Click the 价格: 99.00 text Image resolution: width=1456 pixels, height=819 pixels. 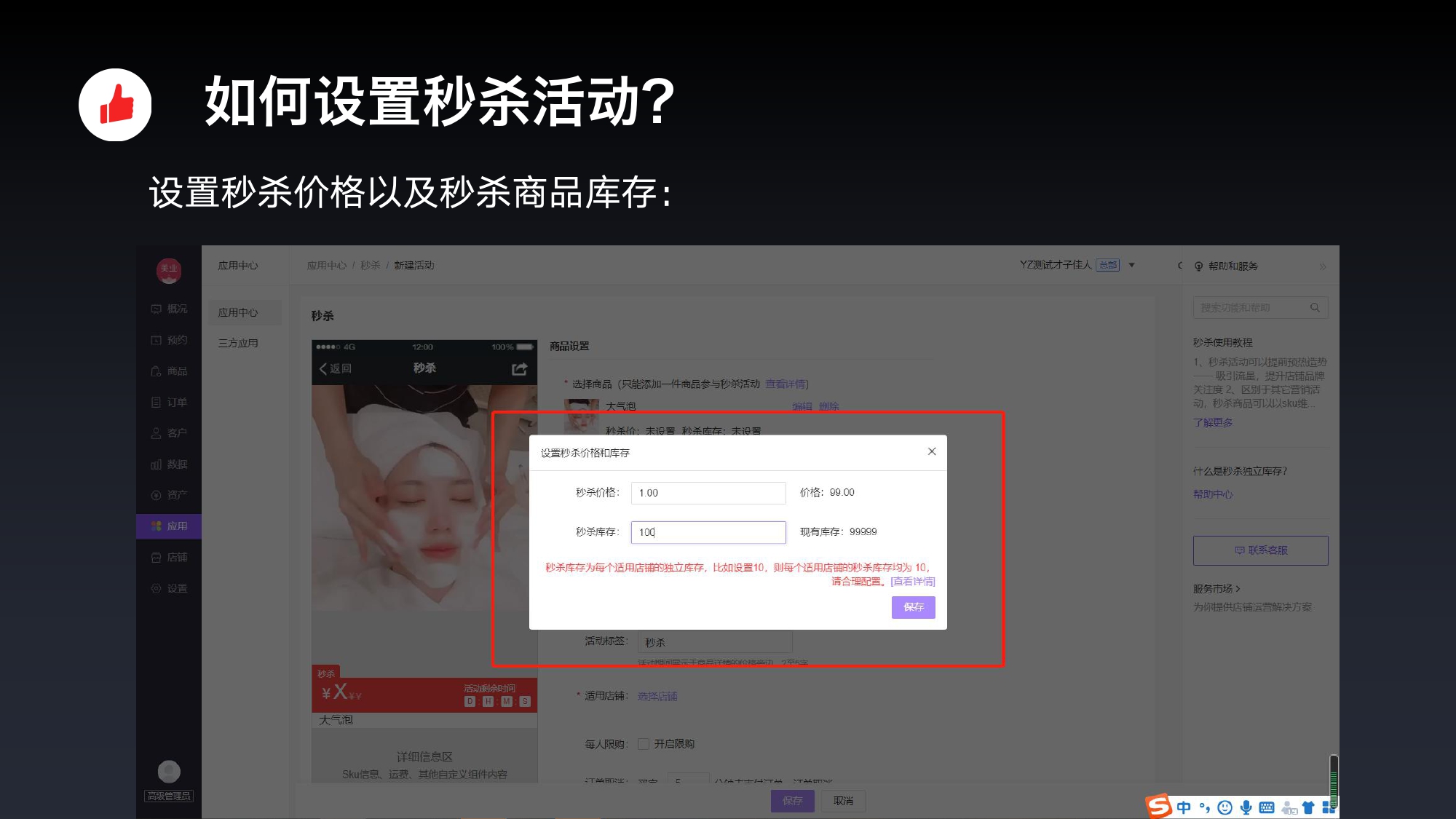coord(827,493)
